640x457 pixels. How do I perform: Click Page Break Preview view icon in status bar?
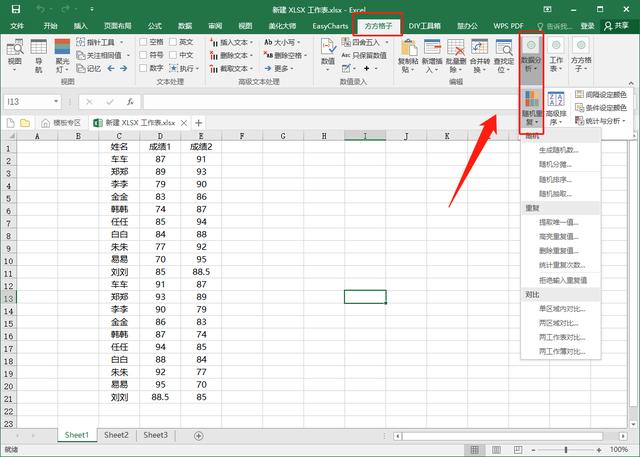click(x=518, y=449)
